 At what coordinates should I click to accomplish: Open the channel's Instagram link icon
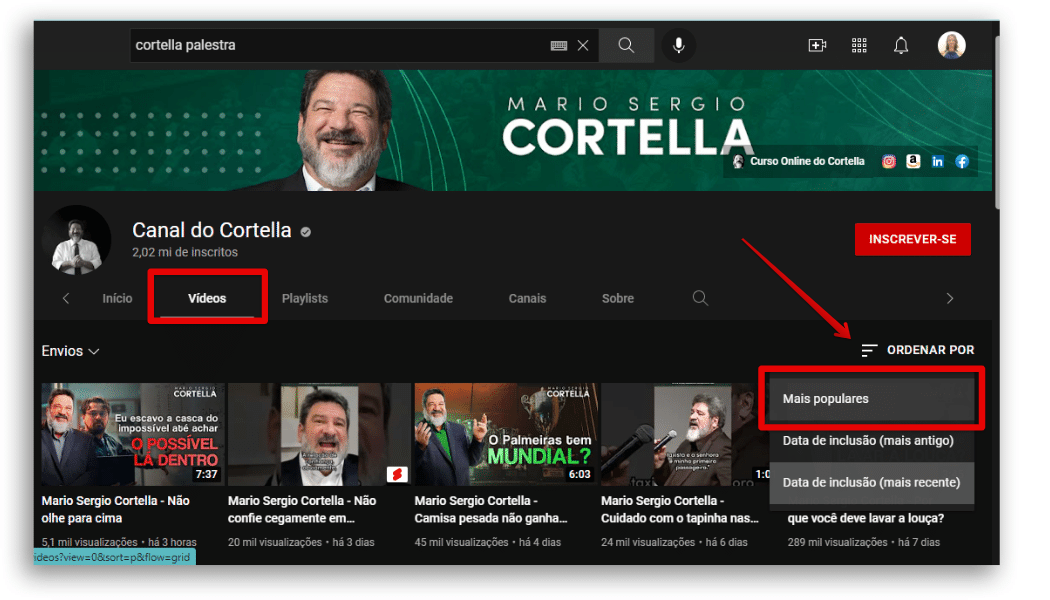(889, 161)
